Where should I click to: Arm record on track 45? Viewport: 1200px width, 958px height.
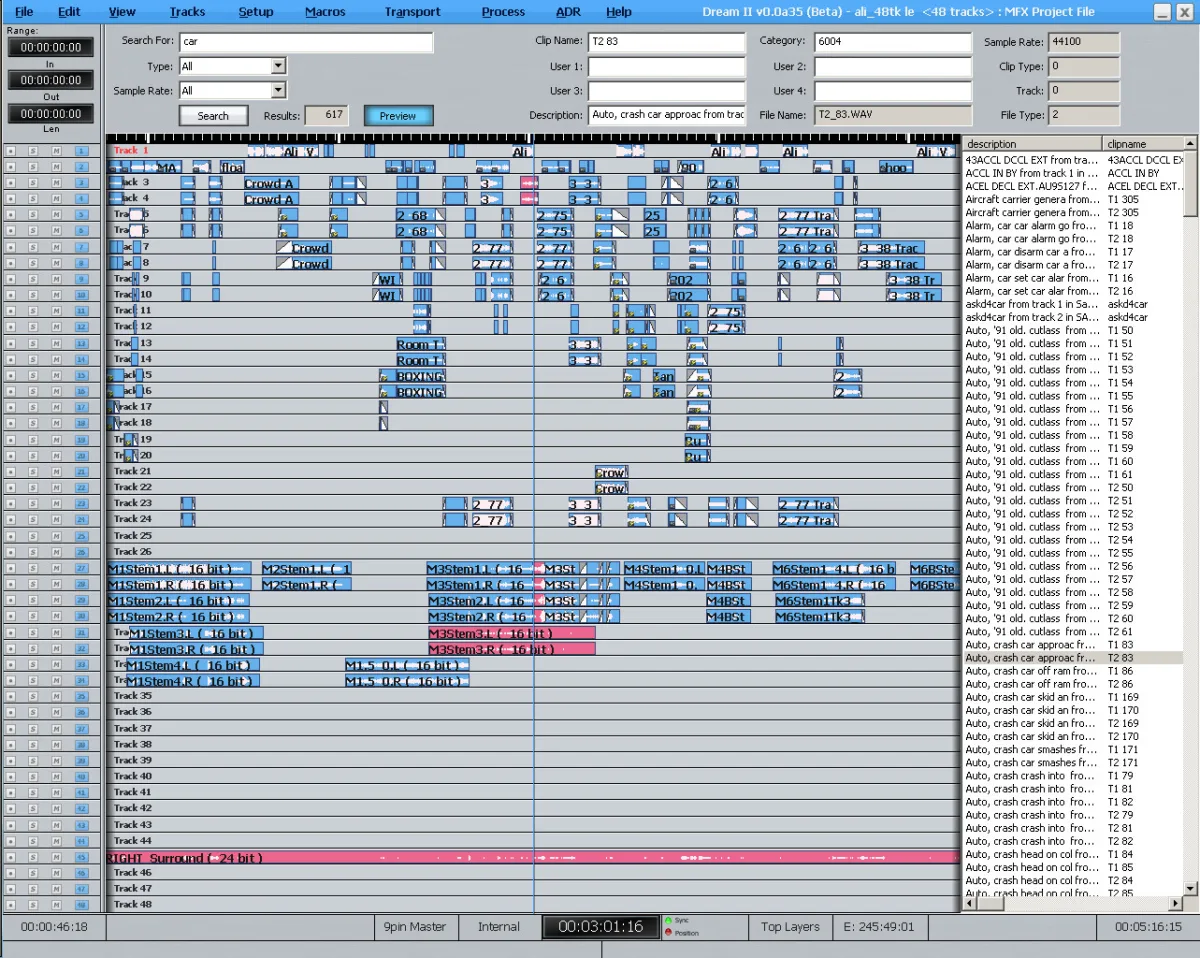tap(11, 857)
